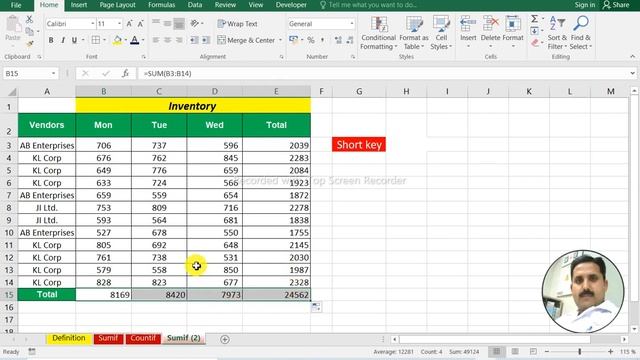Toggle Underline formatting

[x=74, y=40]
